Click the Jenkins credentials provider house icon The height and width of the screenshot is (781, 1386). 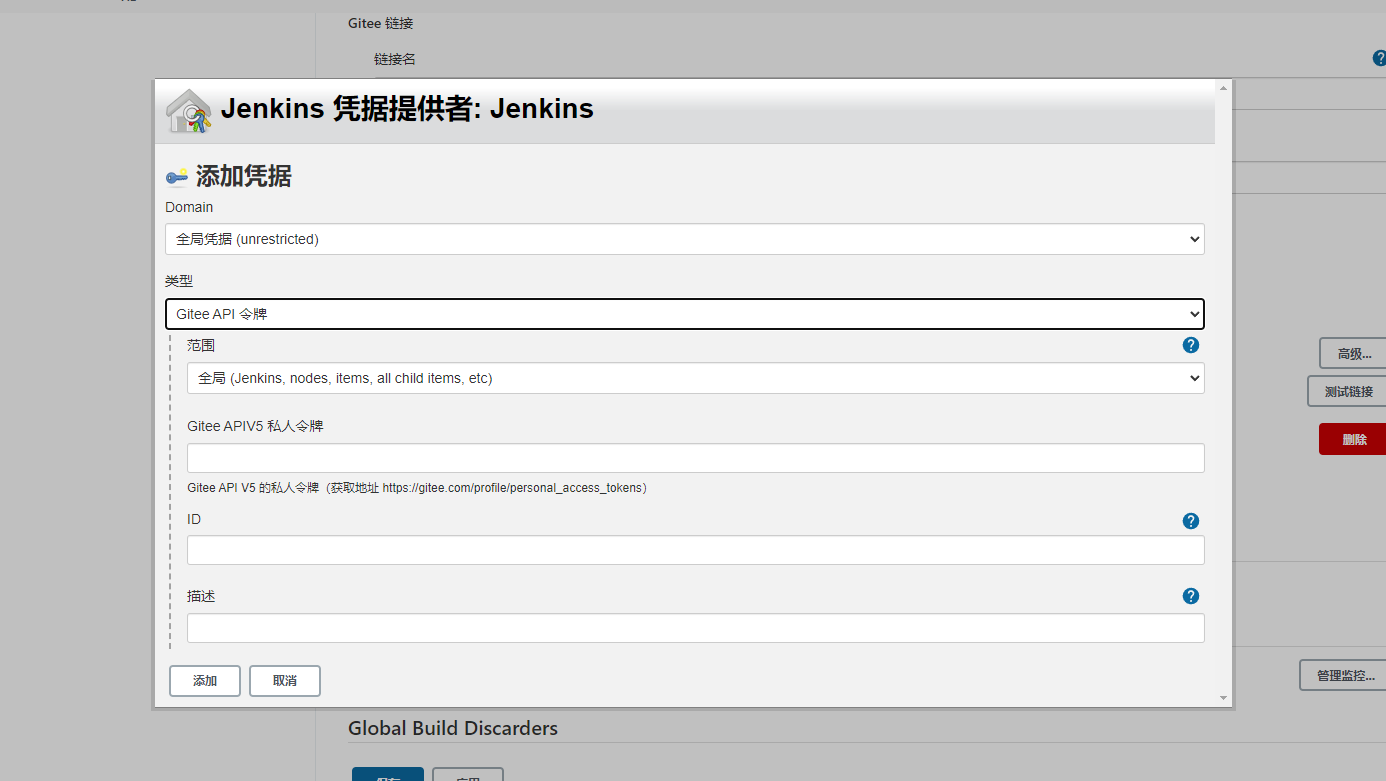pyautogui.click(x=188, y=111)
